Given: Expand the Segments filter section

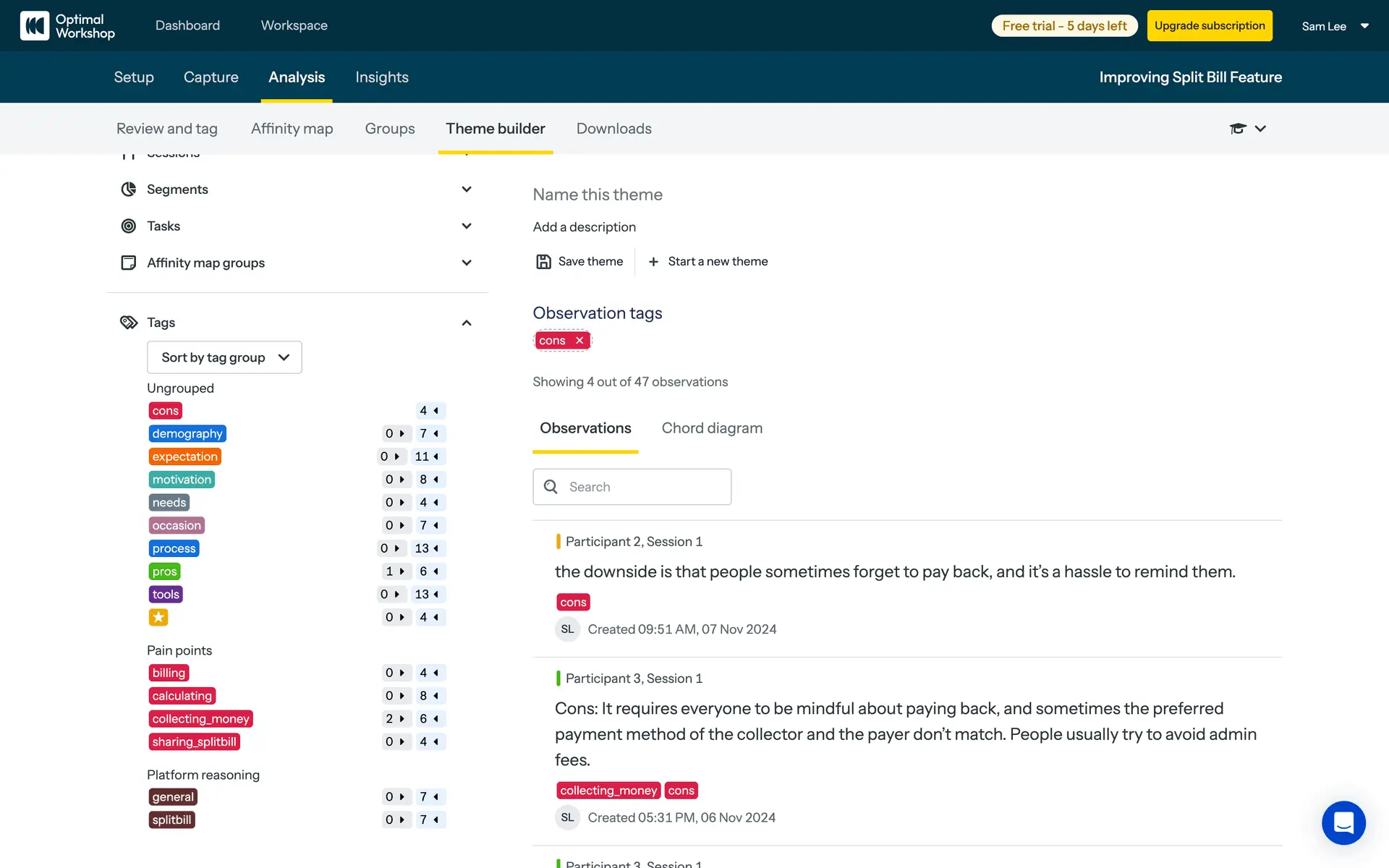Looking at the screenshot, I should point(467,190).
